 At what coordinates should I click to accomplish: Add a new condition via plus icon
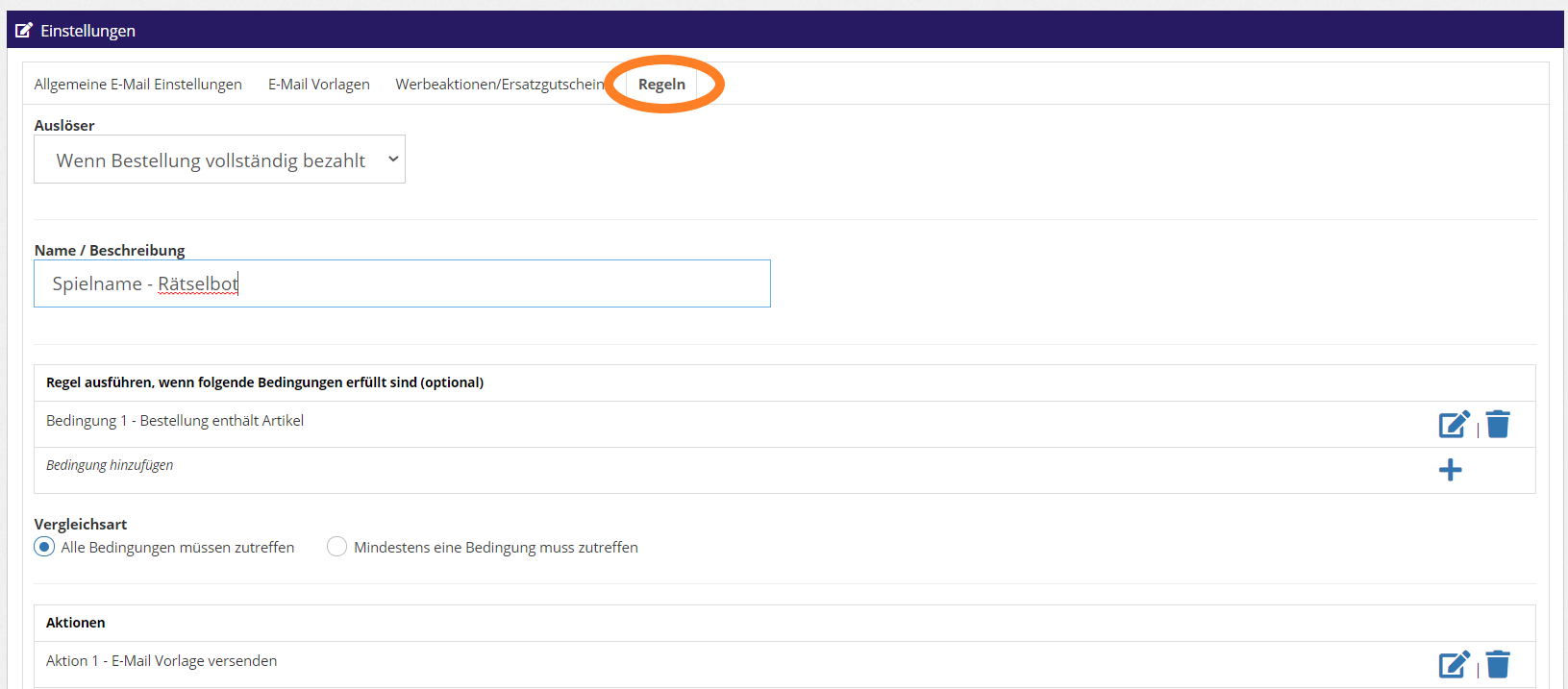pos(1450,470)
